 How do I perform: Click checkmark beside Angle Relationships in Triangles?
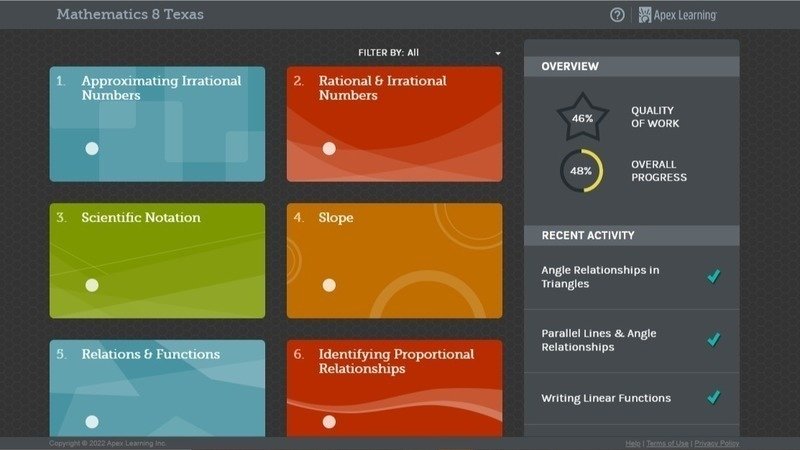[x=713, y=276]
